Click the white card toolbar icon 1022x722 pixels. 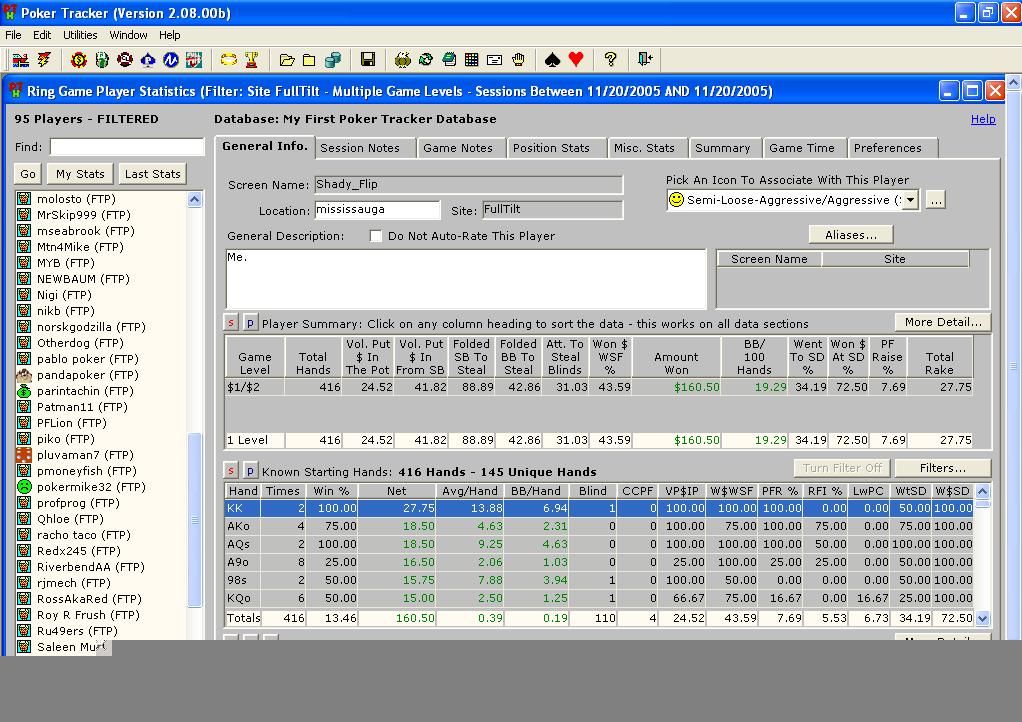(495, 60)
